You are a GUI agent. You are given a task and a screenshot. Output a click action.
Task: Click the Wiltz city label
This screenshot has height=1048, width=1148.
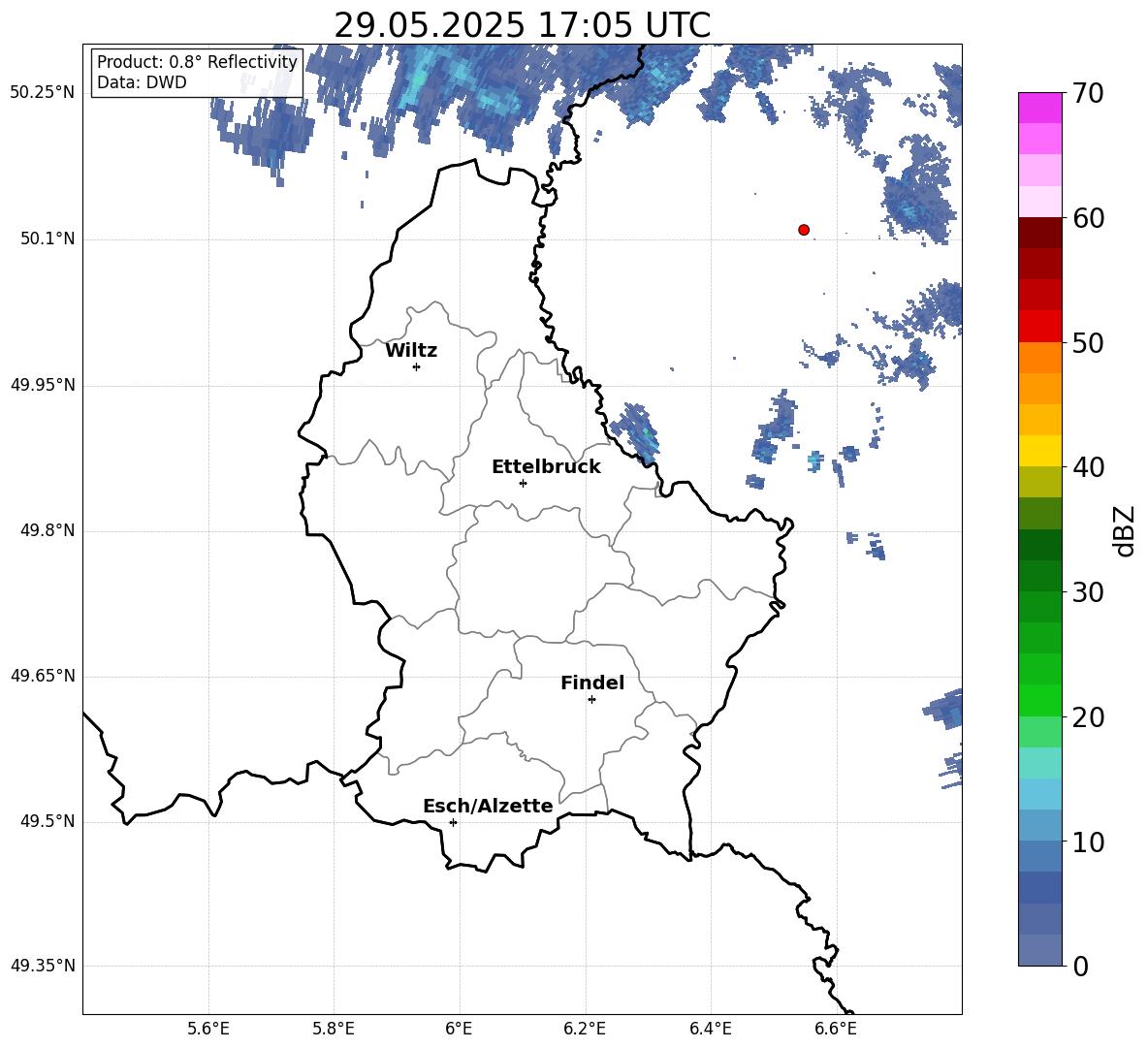pos(411,351)
